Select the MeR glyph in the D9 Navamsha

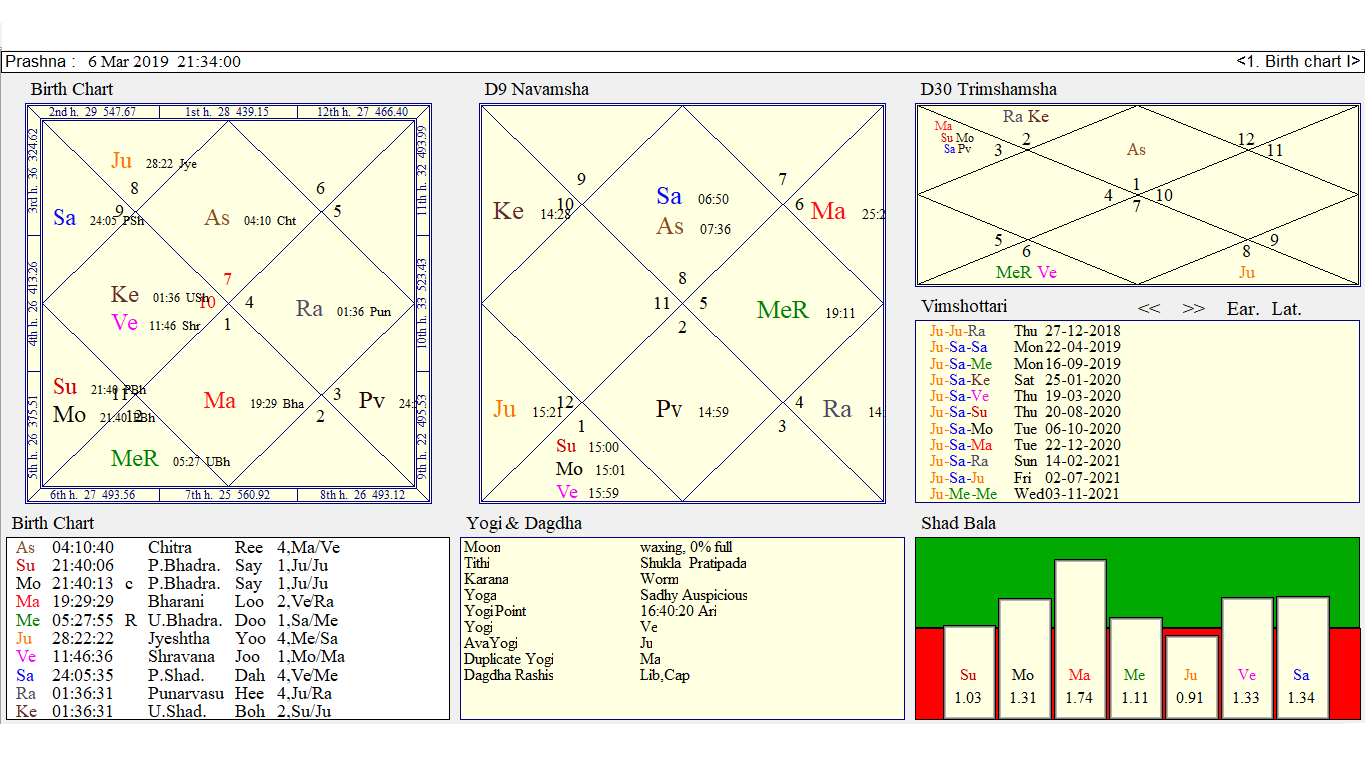[784, 311]
